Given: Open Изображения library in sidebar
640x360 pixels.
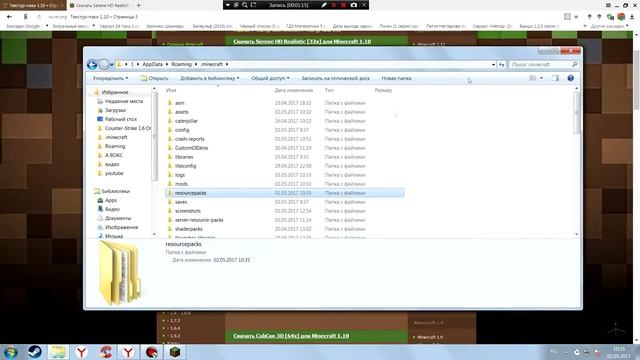Looking at the screenshot, I should tap(121, 227).
